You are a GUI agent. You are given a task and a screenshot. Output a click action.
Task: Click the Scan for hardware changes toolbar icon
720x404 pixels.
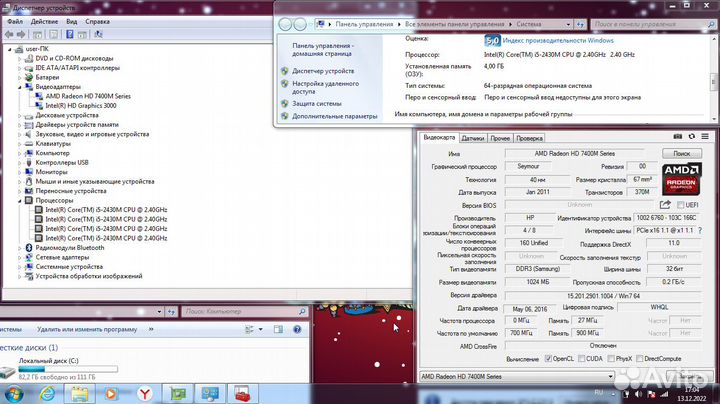coord(98,34)
